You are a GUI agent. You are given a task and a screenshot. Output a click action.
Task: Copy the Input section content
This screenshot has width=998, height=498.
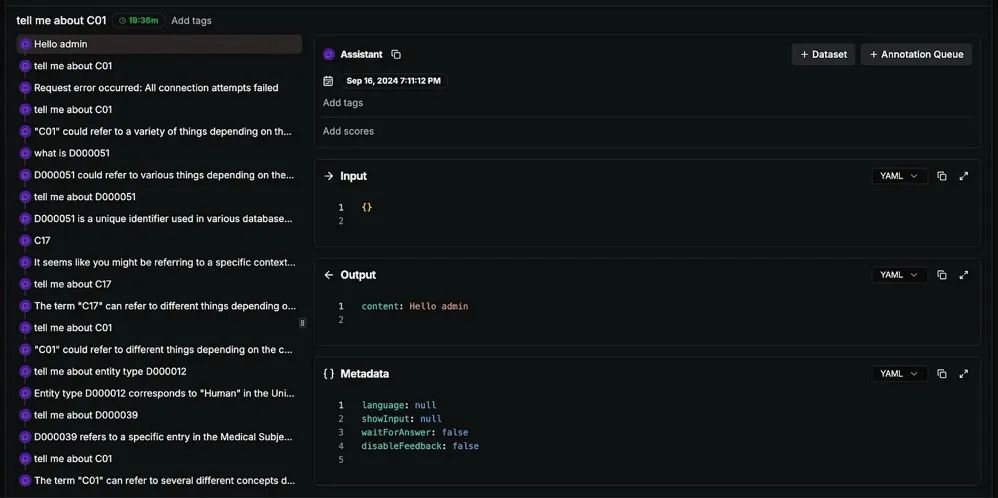[942, 176]
